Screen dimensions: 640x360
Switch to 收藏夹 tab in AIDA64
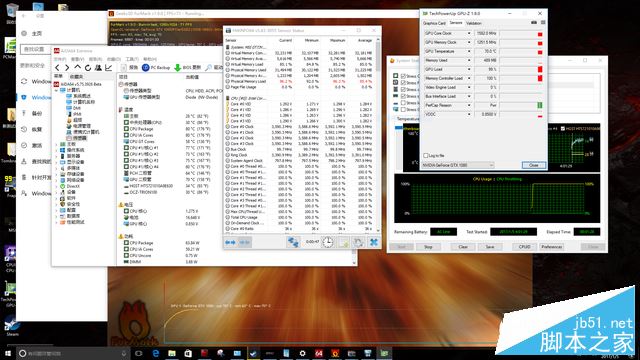tap(76, 77)
